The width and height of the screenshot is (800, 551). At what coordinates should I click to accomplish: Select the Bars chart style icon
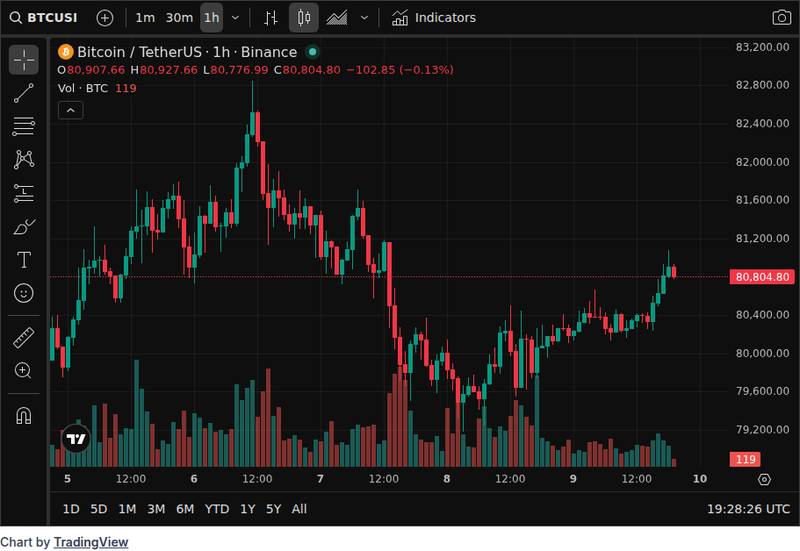(271, 18)
